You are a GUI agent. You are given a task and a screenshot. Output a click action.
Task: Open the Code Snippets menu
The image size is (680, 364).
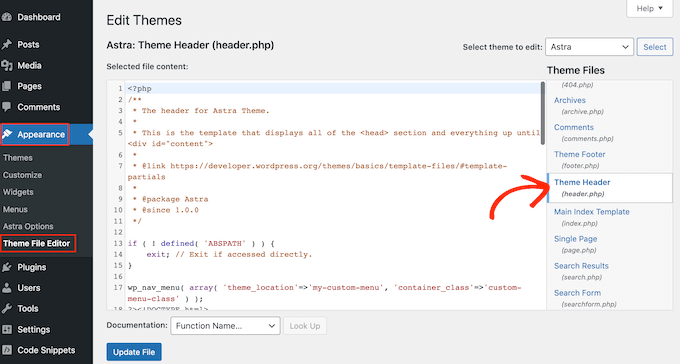coord(46,350)
